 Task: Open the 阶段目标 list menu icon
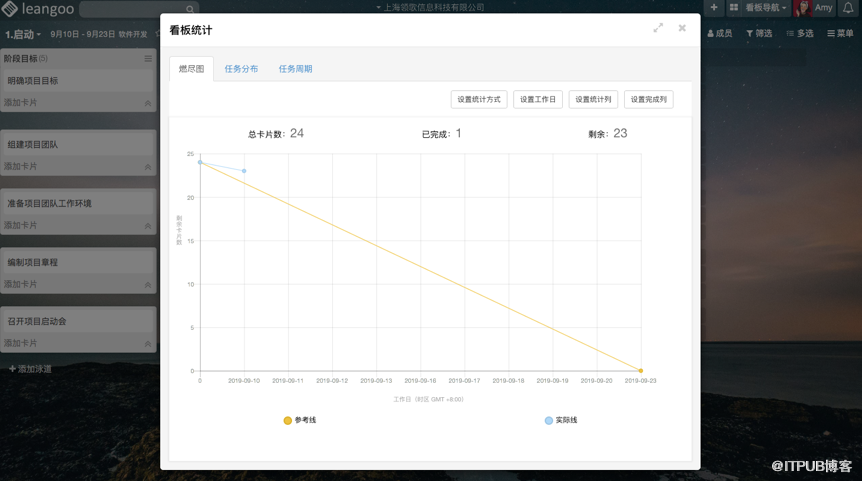[x=148, y=59]
